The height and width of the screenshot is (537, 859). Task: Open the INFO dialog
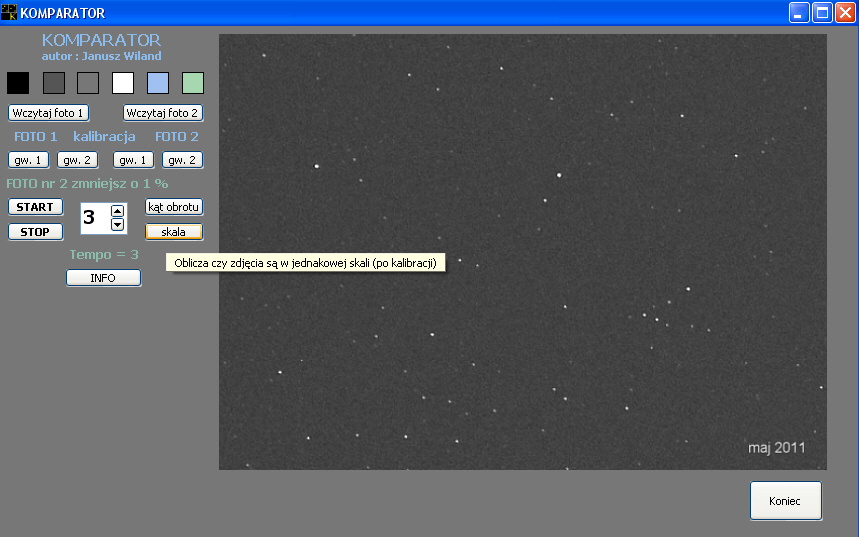[104, 278]
